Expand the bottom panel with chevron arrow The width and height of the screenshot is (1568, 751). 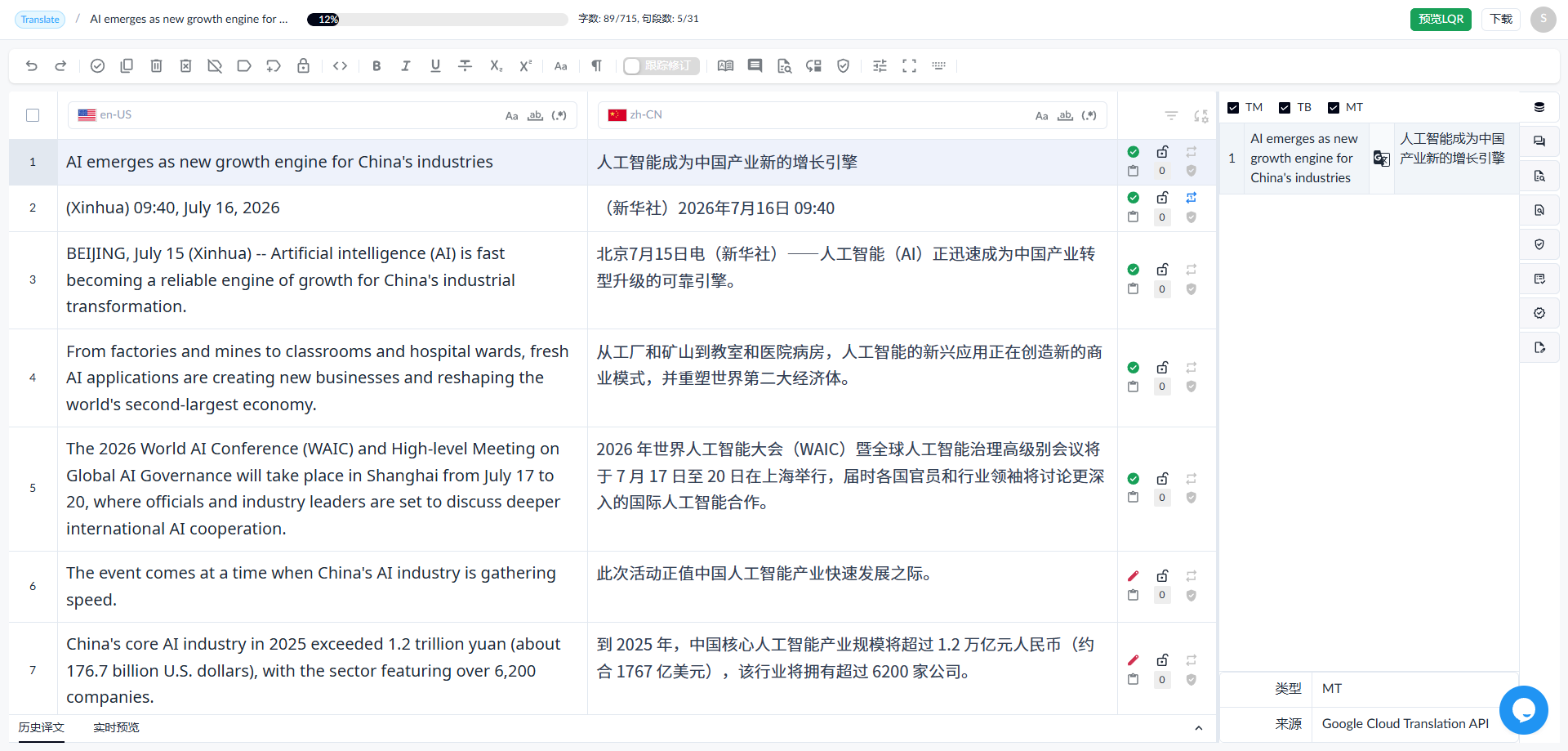point(1198,728)
